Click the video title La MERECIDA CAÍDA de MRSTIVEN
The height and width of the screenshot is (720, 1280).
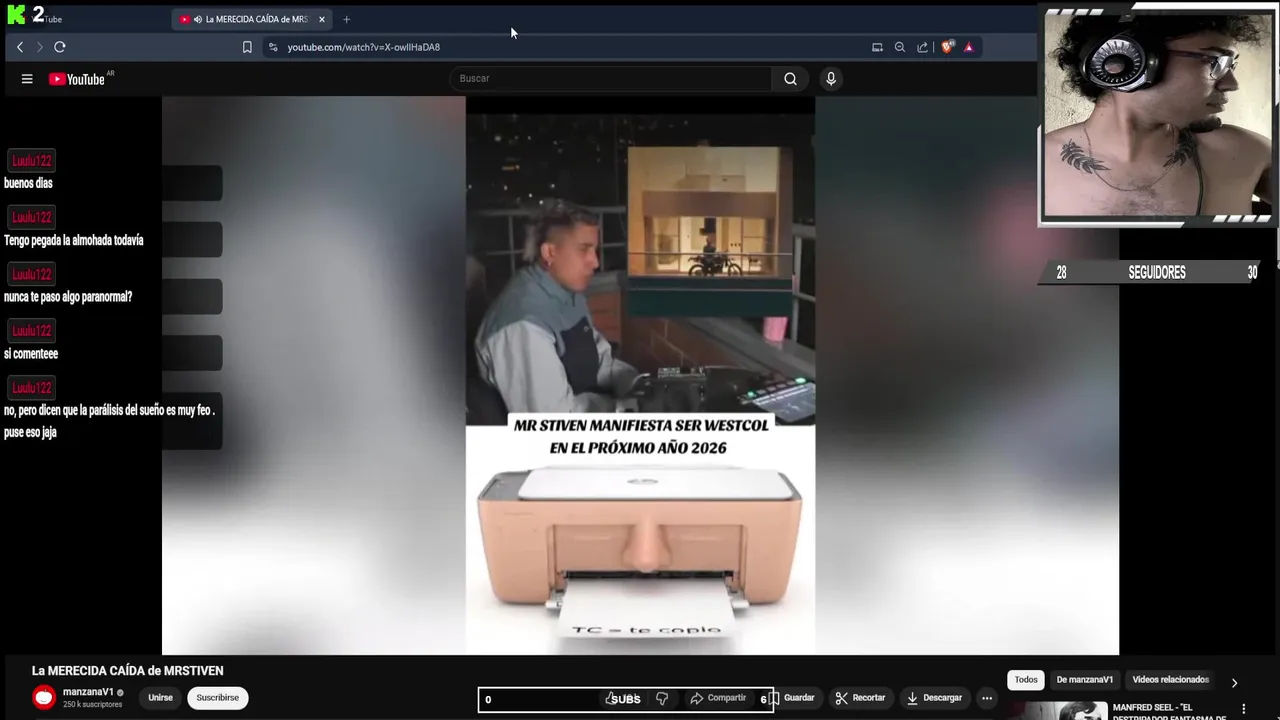point(127,671)
